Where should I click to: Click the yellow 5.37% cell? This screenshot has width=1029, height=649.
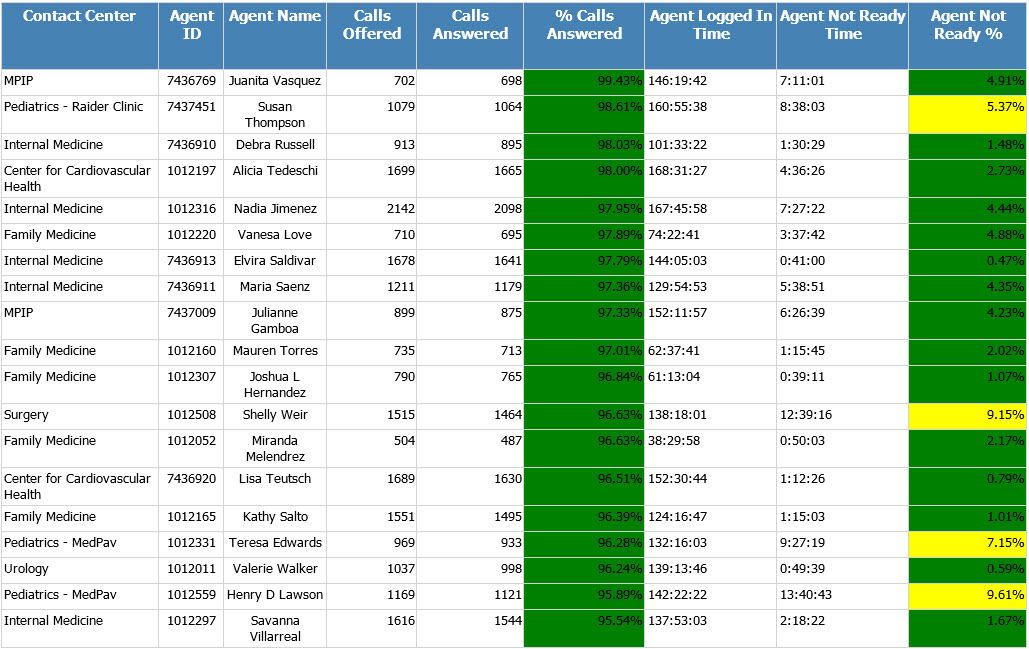click(x=967, y=114)
